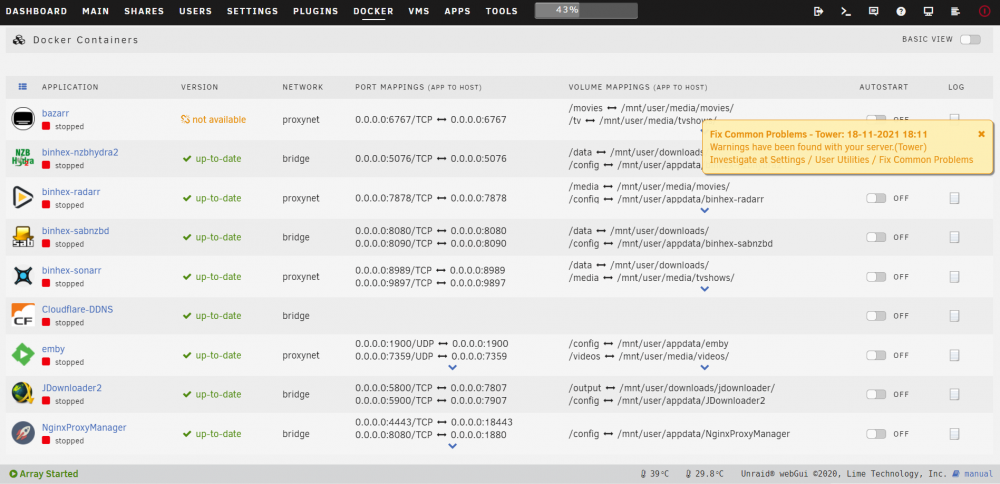
Task: Open the Tools menu
Action: (x=502, y=11)
